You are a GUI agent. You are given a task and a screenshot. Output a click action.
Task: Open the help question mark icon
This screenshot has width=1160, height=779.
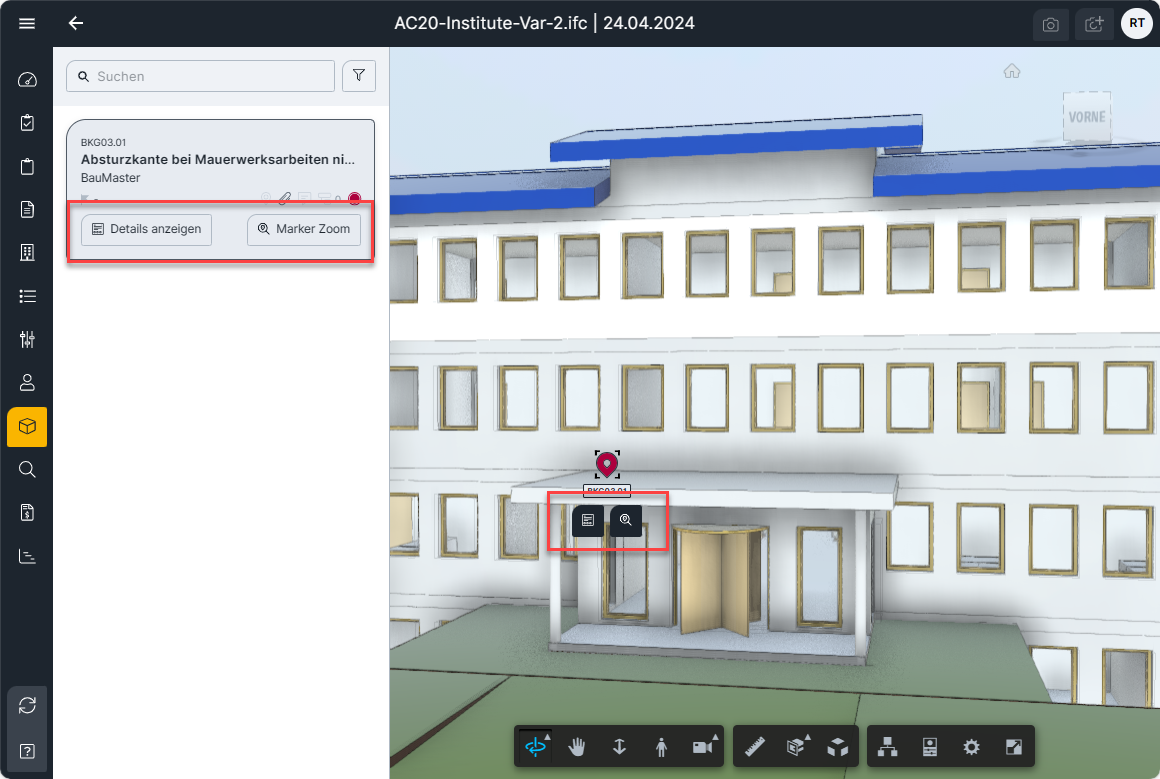point(27,752)
